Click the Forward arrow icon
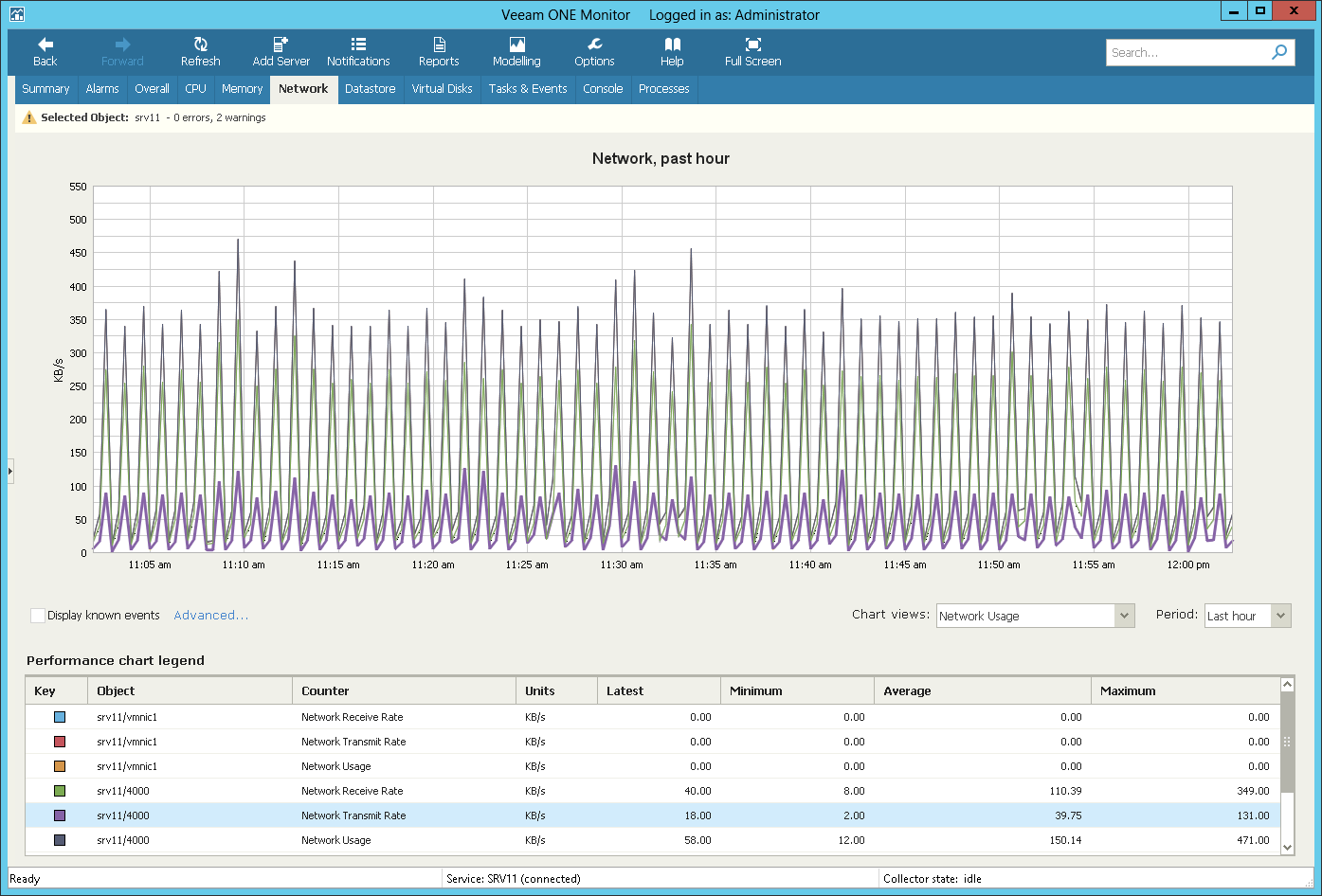Viewport: 1322px width, 896px height. 122,45
